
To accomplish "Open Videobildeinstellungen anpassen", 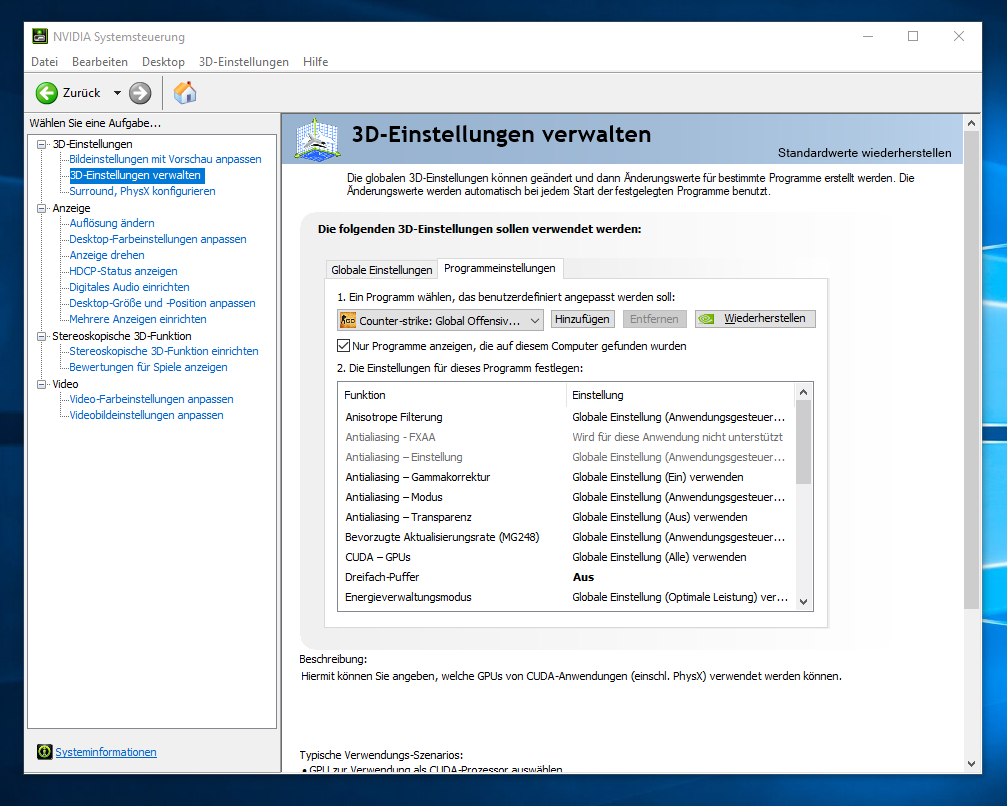I will (x=146, y=416).
